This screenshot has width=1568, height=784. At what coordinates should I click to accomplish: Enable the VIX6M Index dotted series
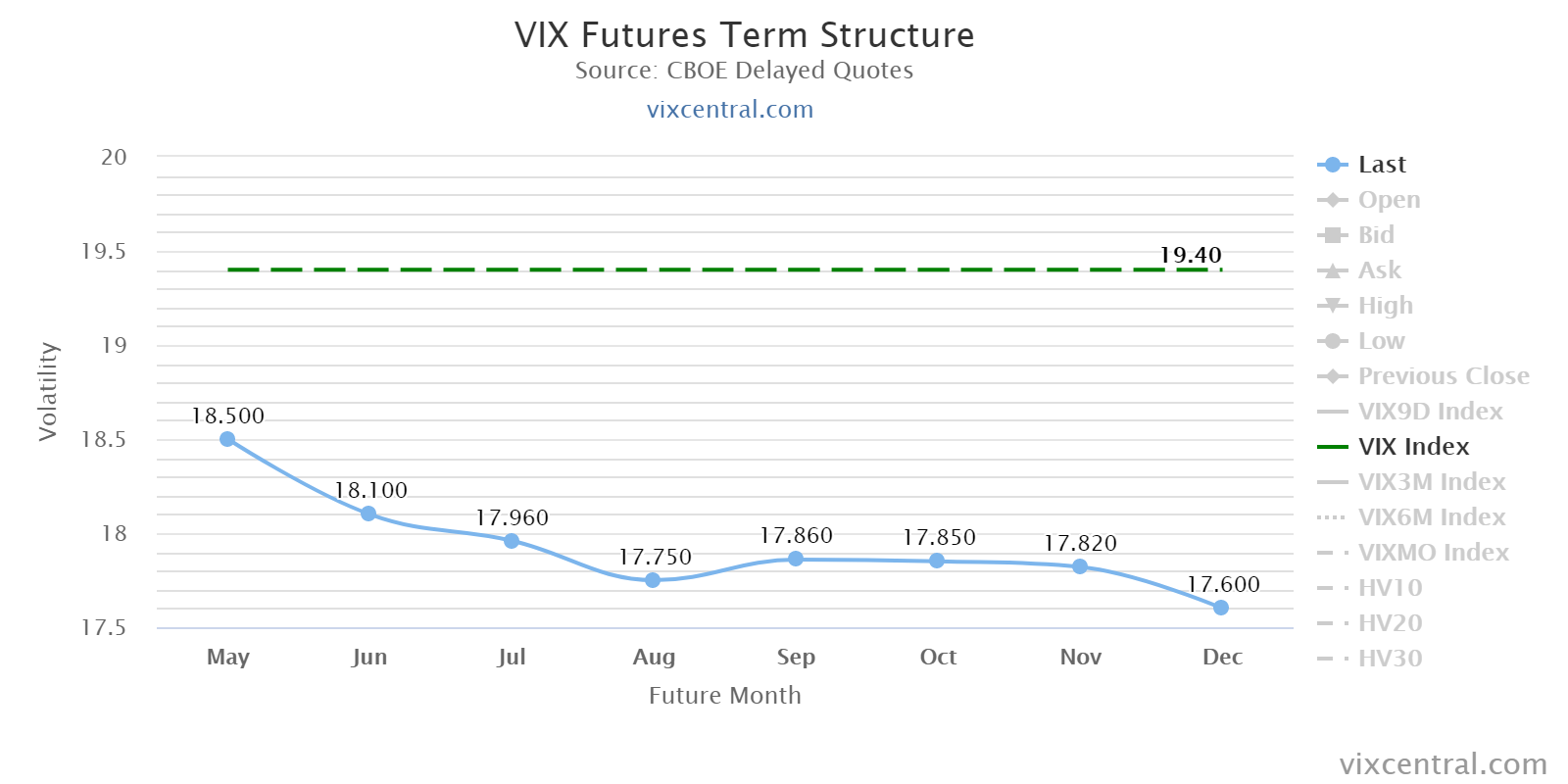point(1431,517)
